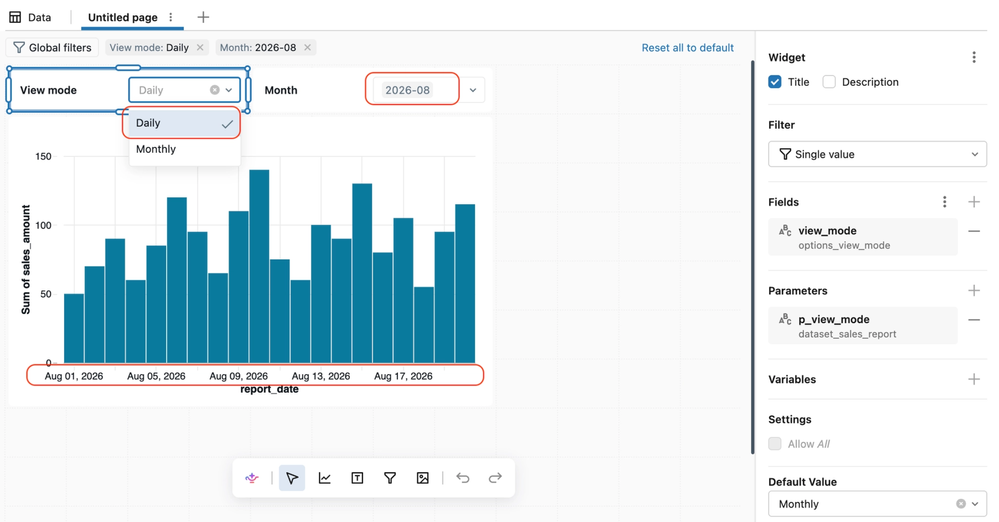Clear the View mode dropdown value
Image resolution: width=999 pixels, height=522 pixels.
tap(215, 90)
